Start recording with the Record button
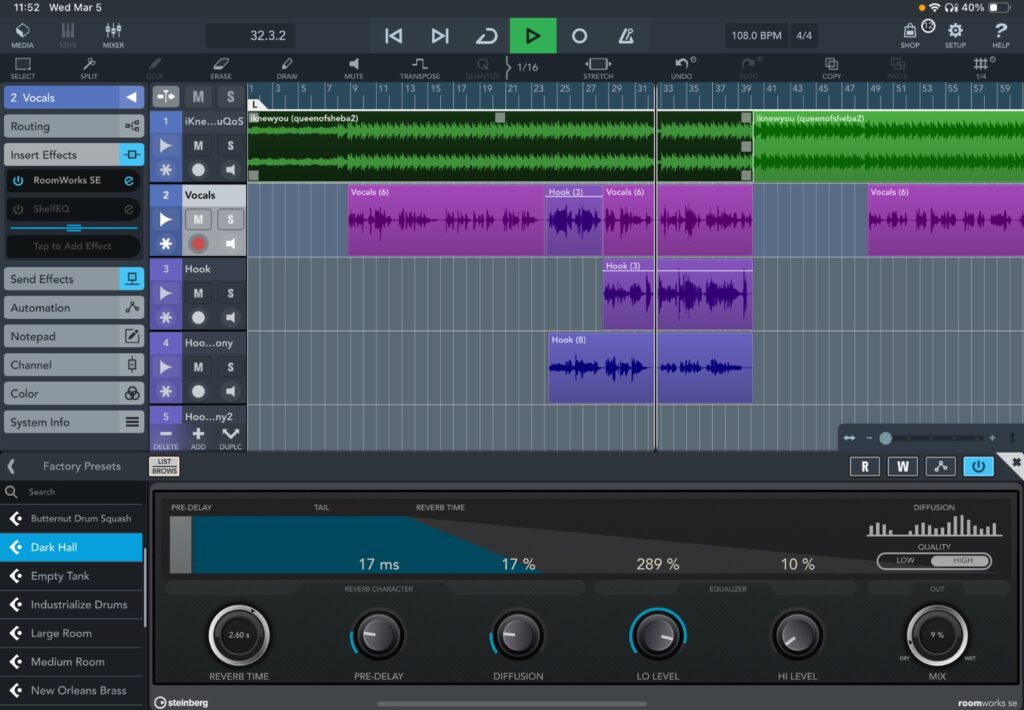 pos(579,36)
